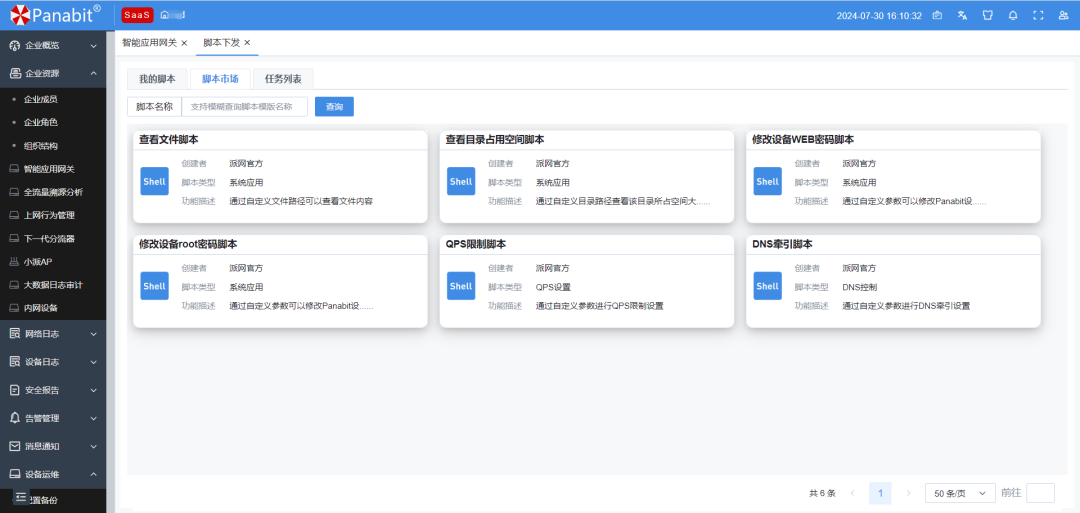Switch to the 任务列表 tab
Screen dimensions: 1080x513
(x=283, y=79)
